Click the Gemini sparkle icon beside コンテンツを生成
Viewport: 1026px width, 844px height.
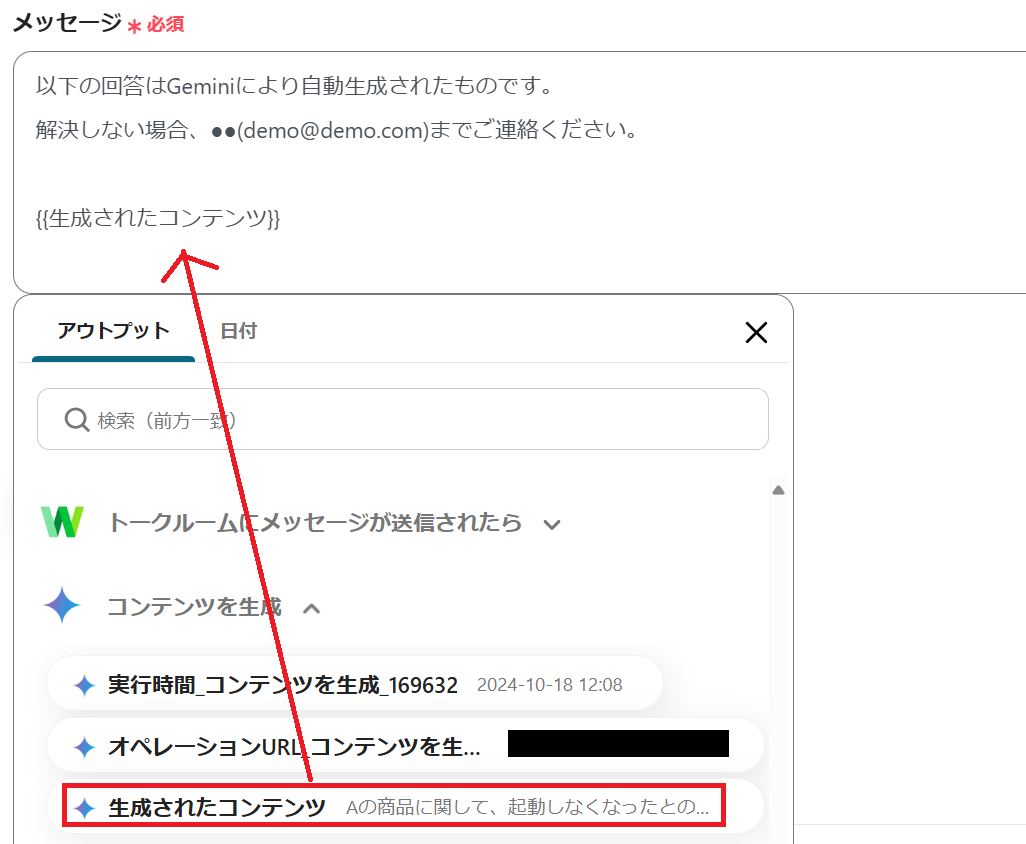[x=62, y=605]
